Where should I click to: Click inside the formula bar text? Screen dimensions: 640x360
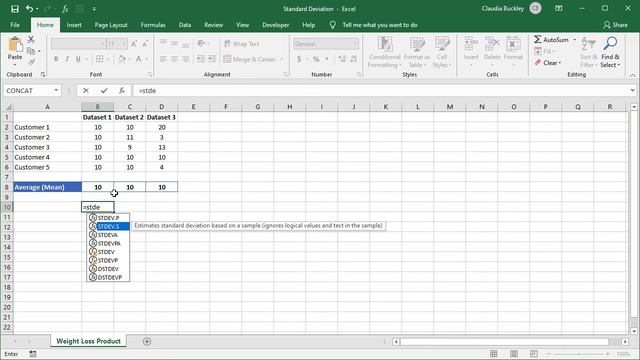coord(147,91)
